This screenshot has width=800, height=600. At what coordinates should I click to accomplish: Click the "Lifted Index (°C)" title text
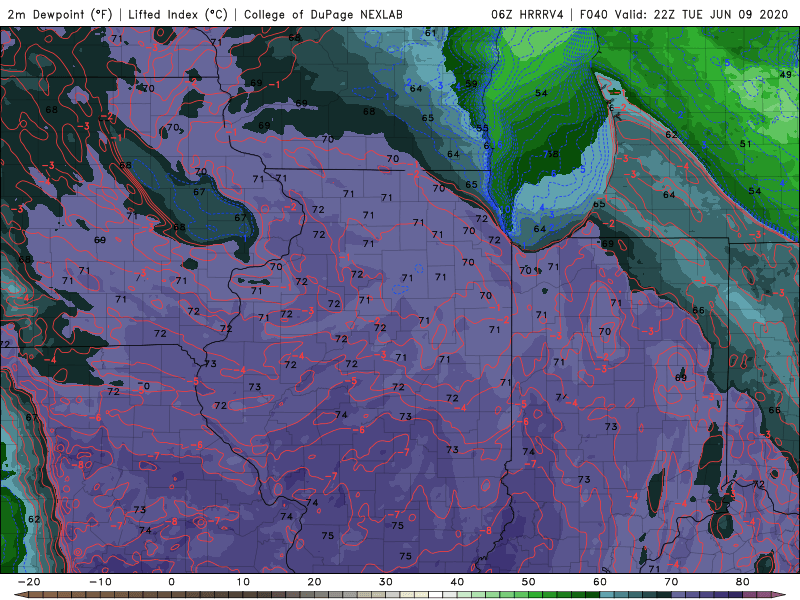pos(178,14)
